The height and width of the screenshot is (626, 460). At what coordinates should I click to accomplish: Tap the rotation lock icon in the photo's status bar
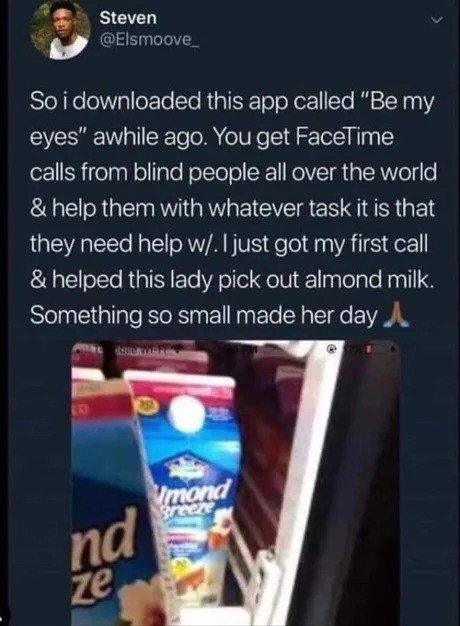point(331,350)
